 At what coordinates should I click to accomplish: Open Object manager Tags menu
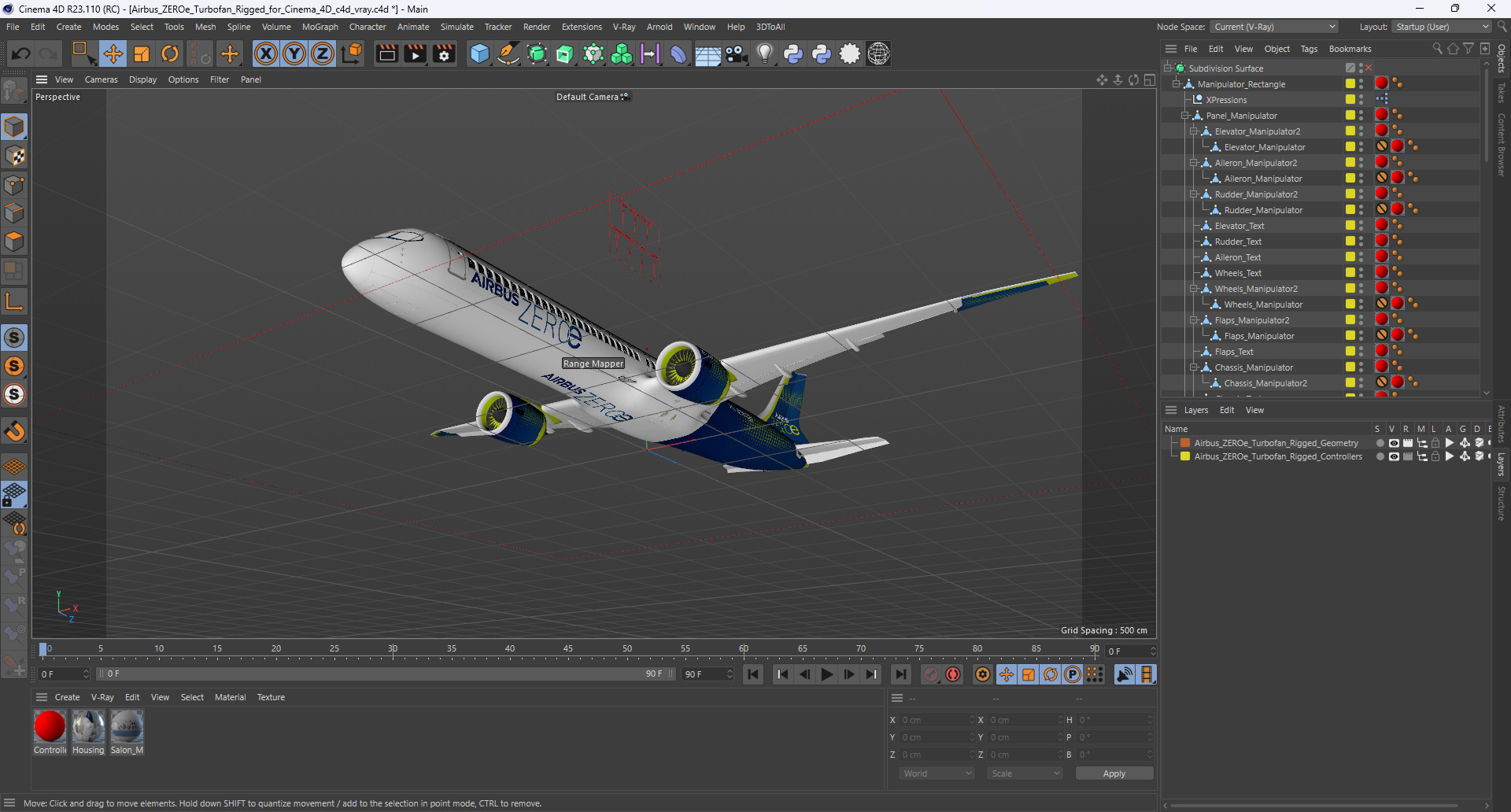(1309, 49)
